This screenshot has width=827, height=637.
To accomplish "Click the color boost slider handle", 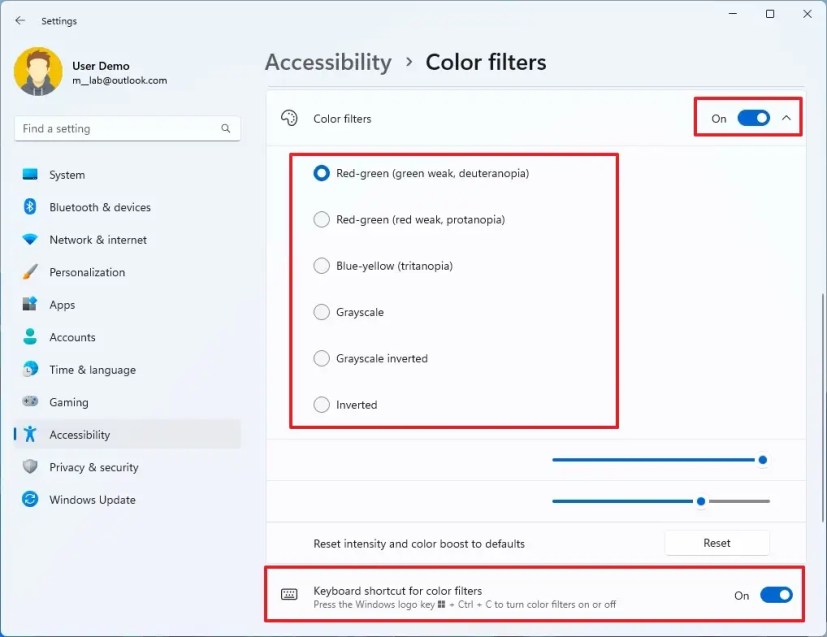I will click(701, 500).
